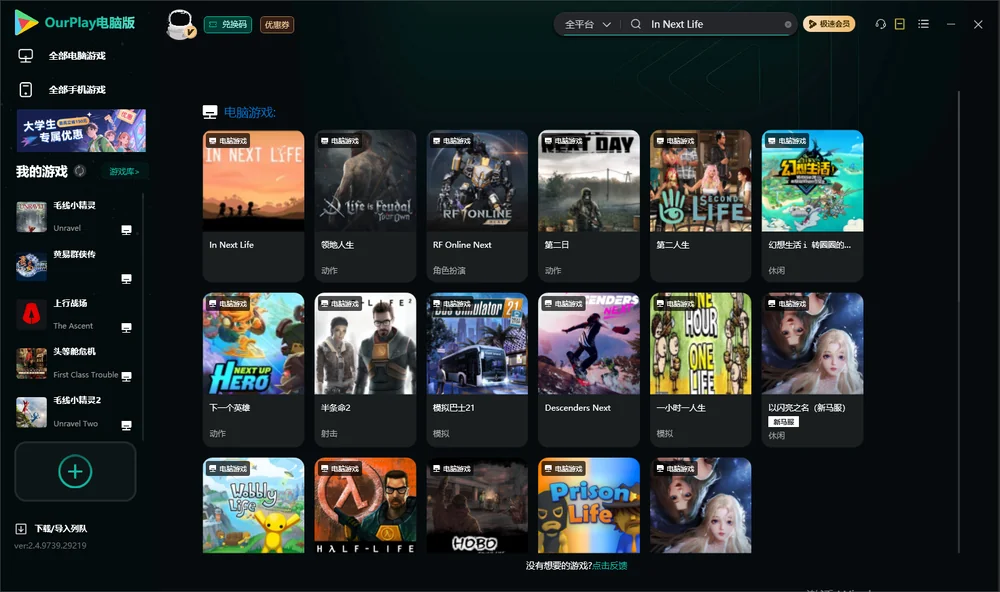The width and height of the screenshot is (1000, 592).
Task: Open the 半条命2 game card
Action: (365, 369)
